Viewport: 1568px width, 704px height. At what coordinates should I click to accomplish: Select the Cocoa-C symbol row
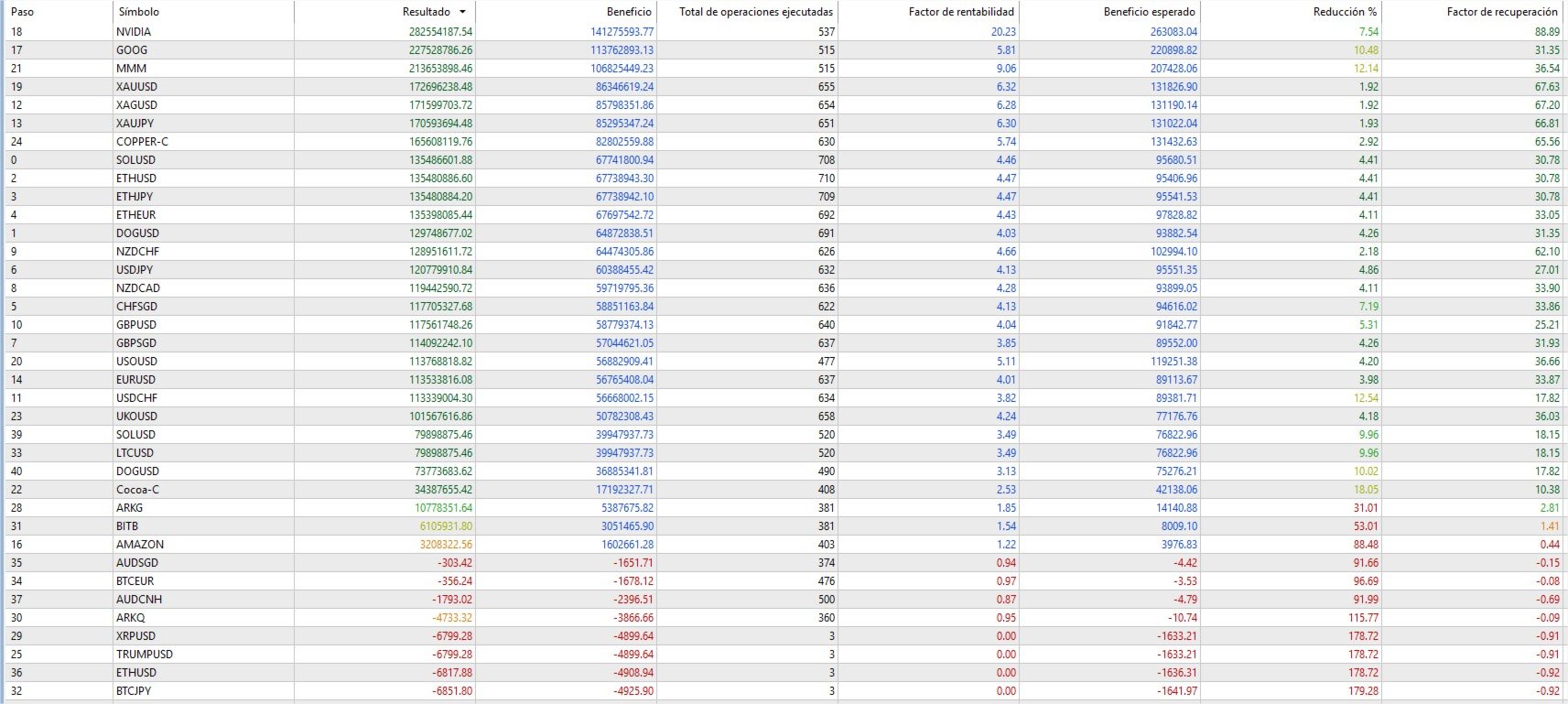(784, 489)
